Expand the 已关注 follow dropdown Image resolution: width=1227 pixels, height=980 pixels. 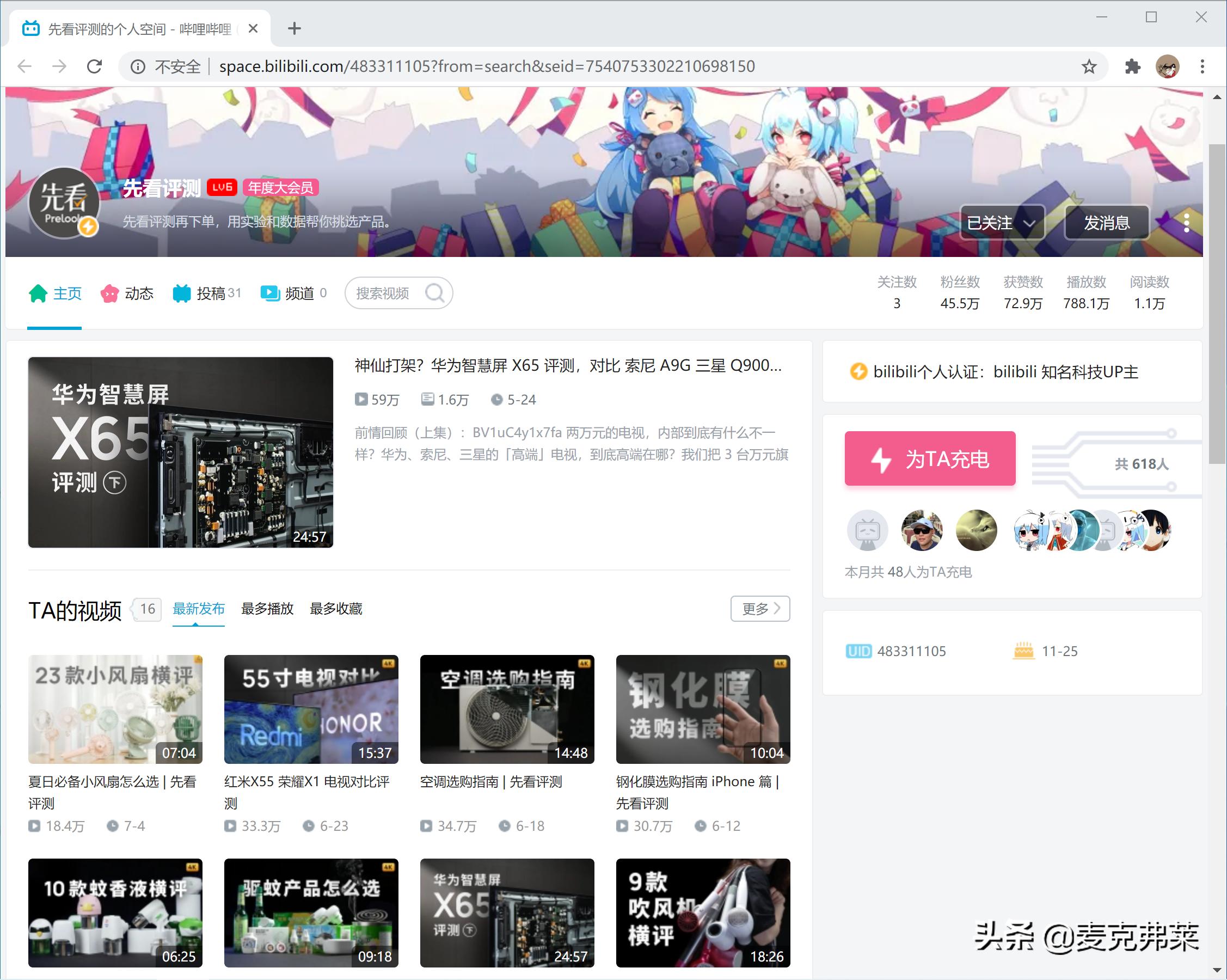1002,223
